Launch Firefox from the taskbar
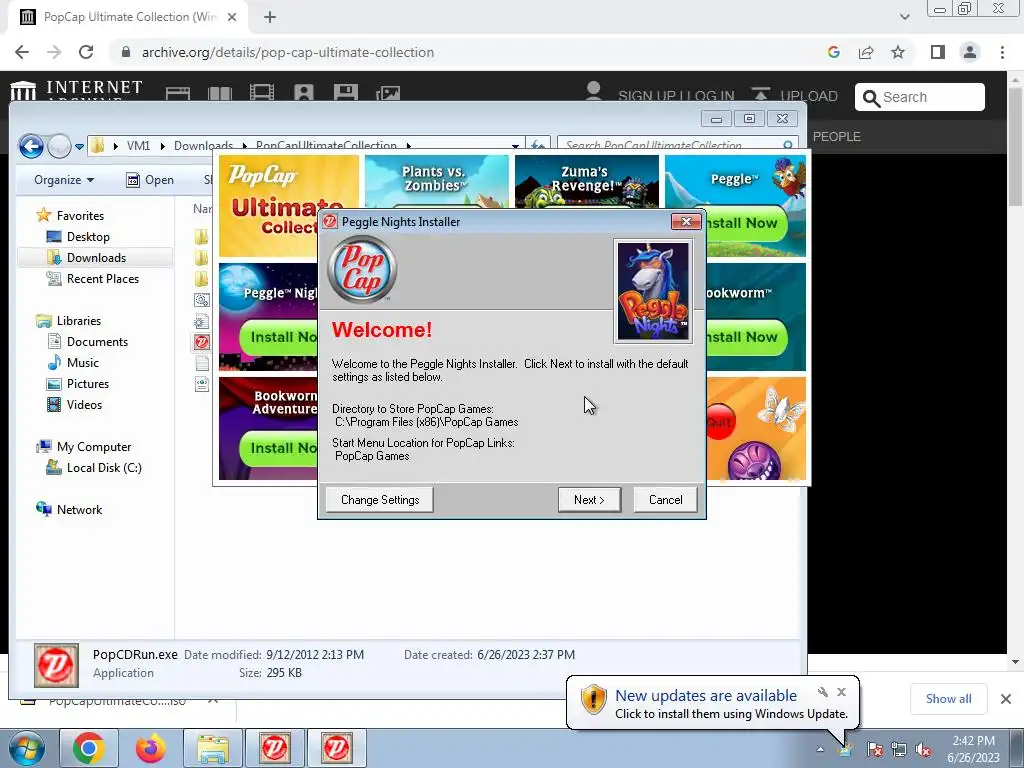This screenshot has width=1024, height=768. coord(151,748)
